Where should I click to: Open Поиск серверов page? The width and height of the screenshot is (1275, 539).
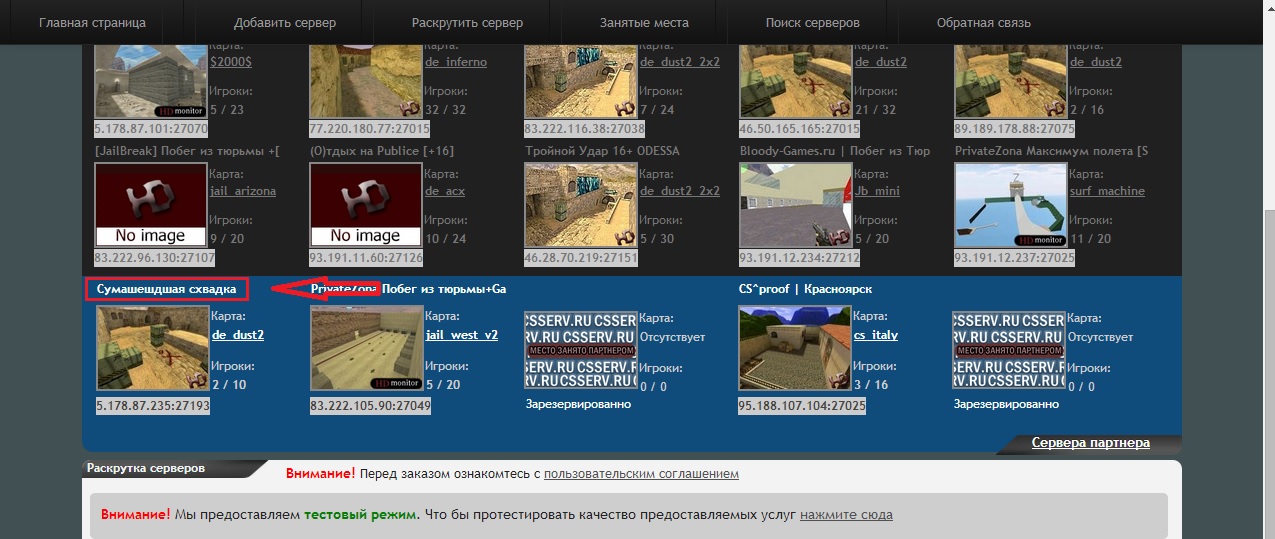[812, 22]
